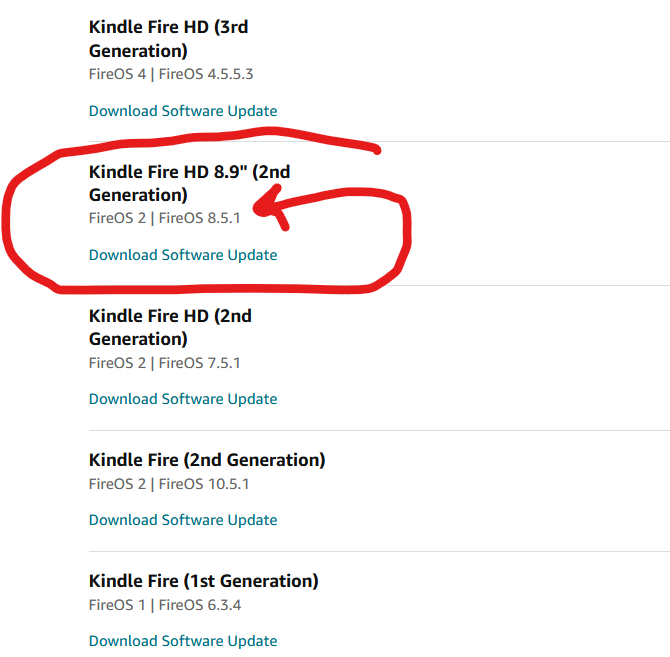Select the Kindle Fire (1st Generation) heading
The width and height of the screenshot is (670, 657).
[x=203, y=581]
